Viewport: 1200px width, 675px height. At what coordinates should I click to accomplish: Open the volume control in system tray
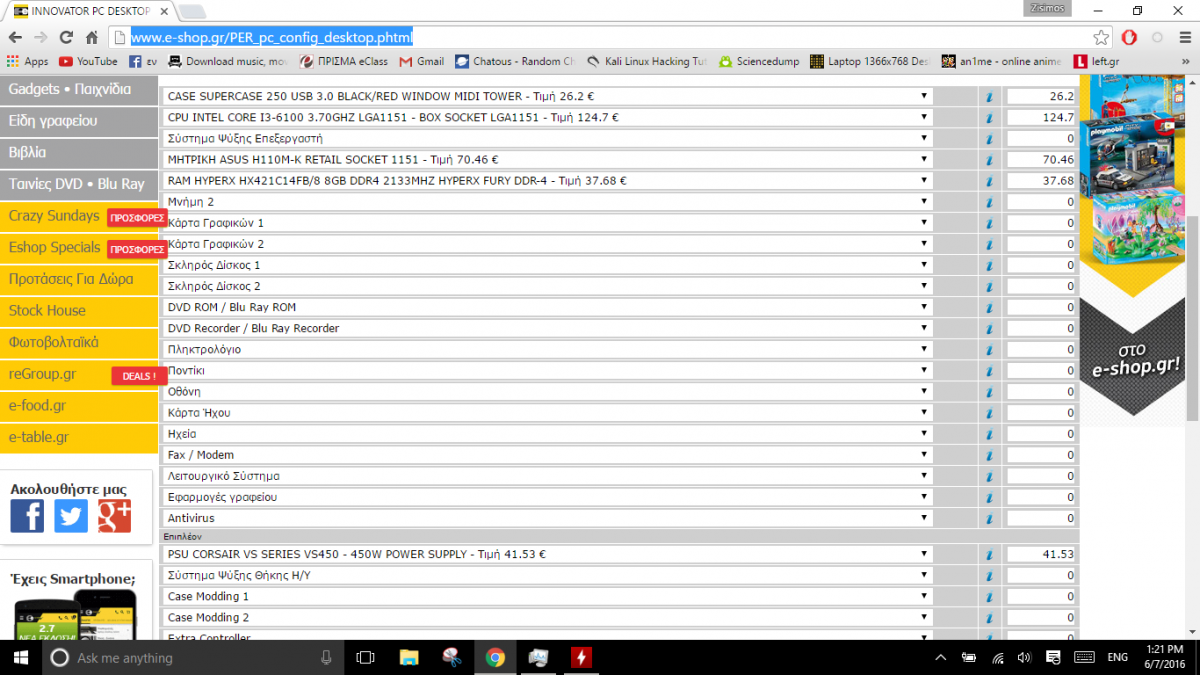(1024, 657)
